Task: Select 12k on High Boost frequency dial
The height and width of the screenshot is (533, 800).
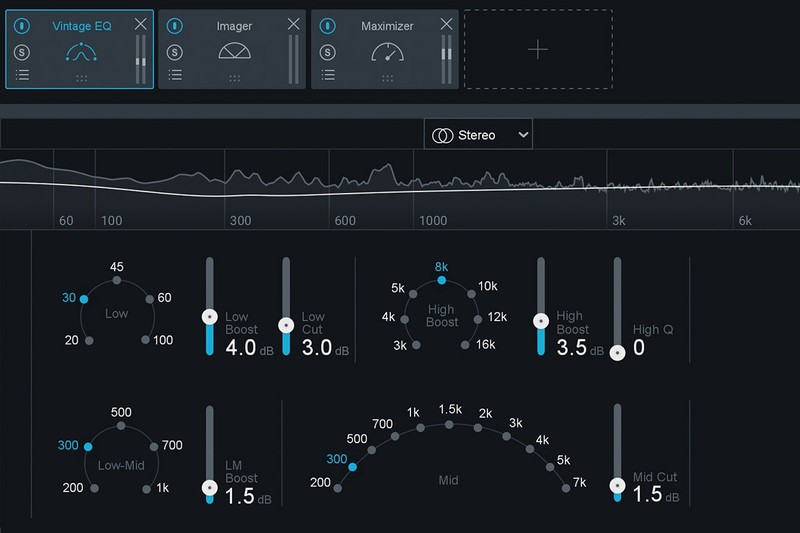Action: click(x=479, y=318)
